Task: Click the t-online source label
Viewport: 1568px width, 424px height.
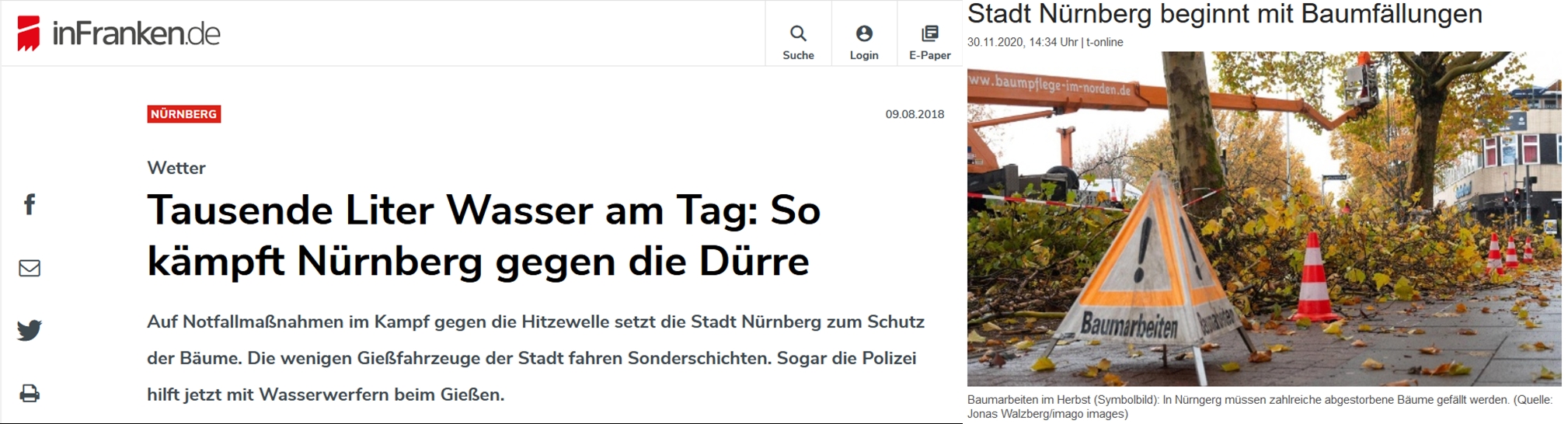Action: tap(1104, 42)
